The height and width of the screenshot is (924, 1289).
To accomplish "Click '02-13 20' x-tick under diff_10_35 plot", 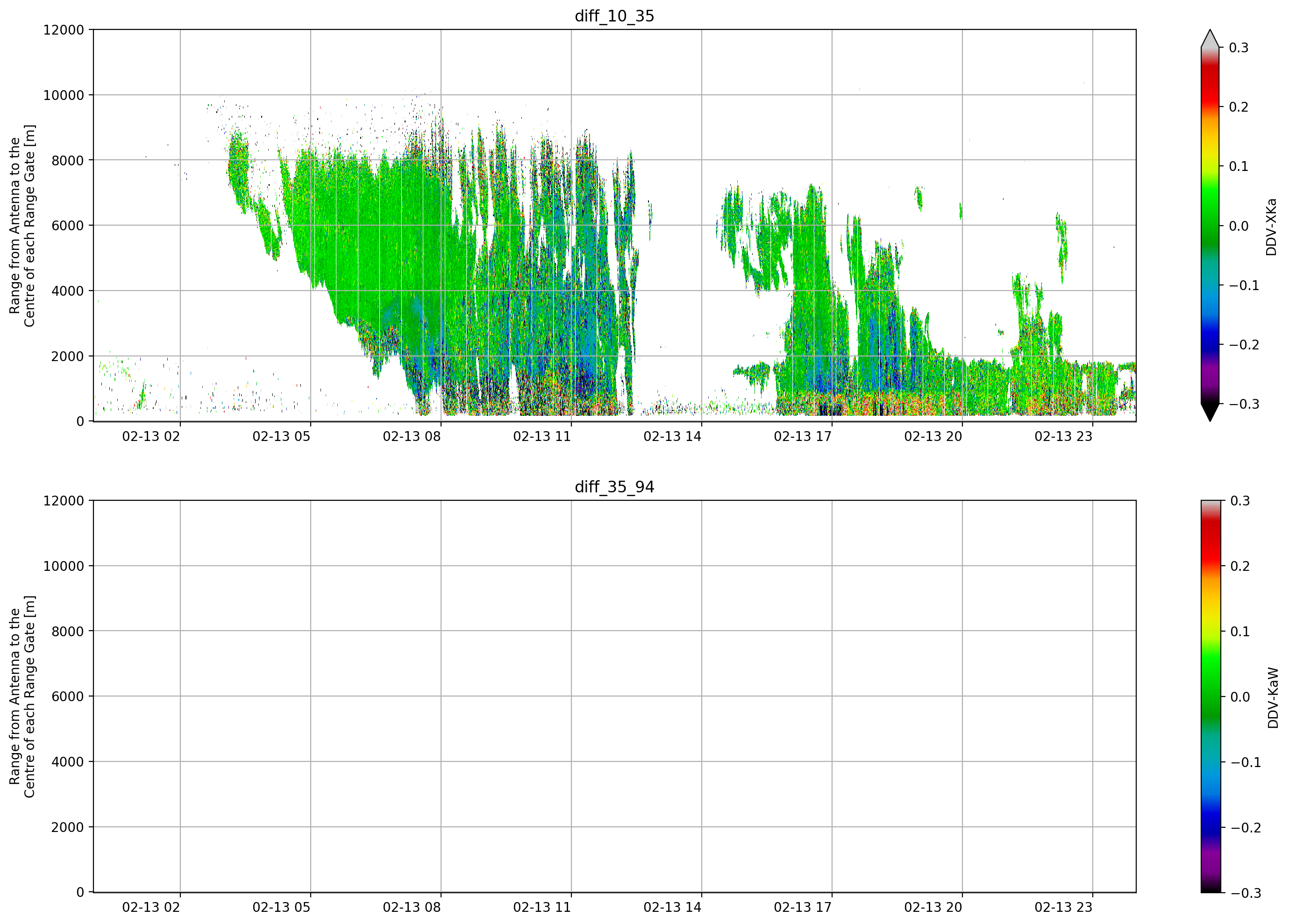I will pyautogui.click(x=933, y=436).
